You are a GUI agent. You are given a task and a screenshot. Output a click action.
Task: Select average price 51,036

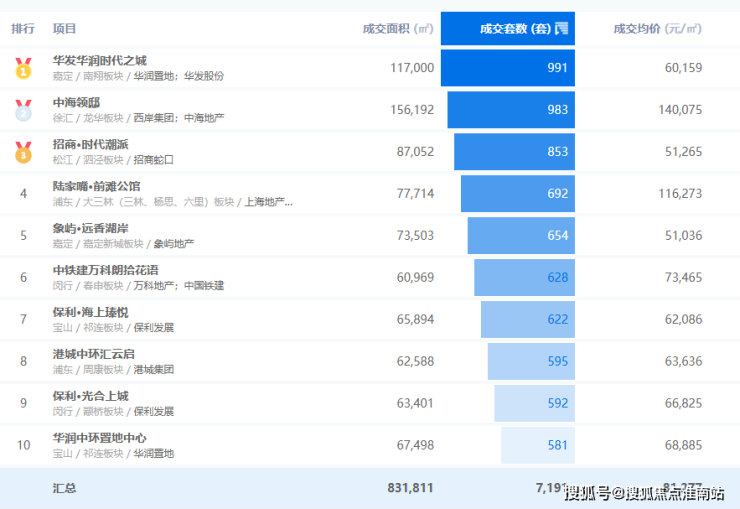pos(683,236)
